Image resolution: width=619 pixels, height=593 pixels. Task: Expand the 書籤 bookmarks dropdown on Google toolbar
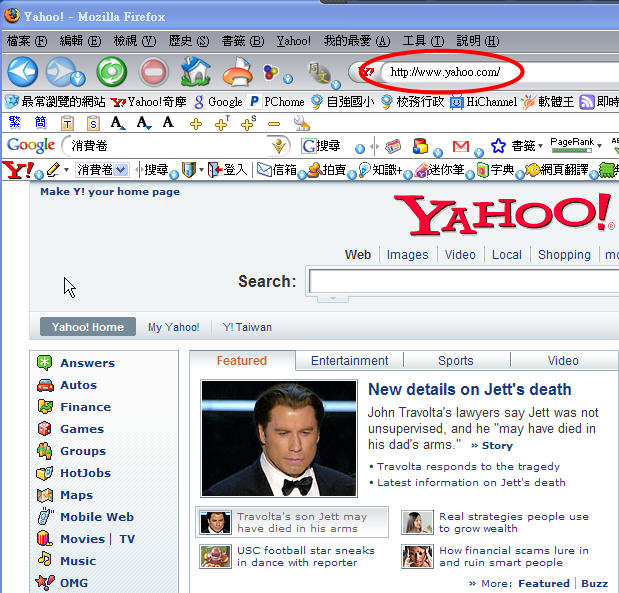540,146
